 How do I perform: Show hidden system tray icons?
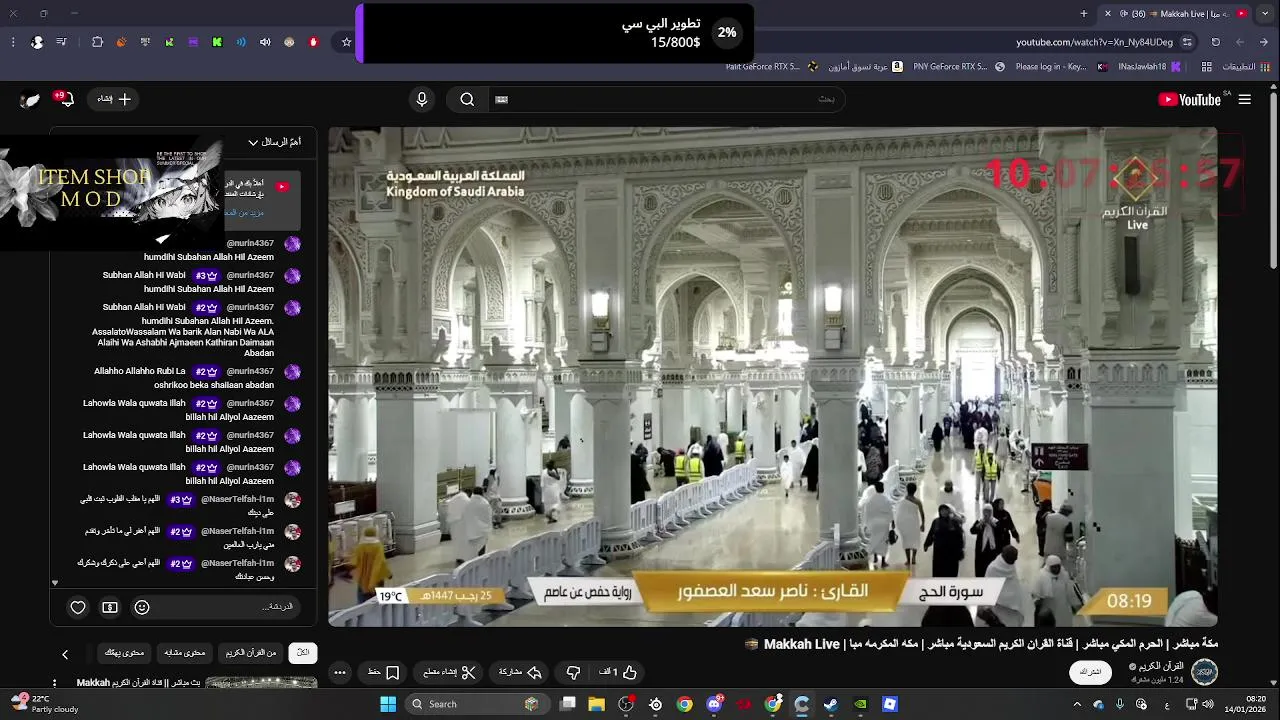pos(1077,704)
